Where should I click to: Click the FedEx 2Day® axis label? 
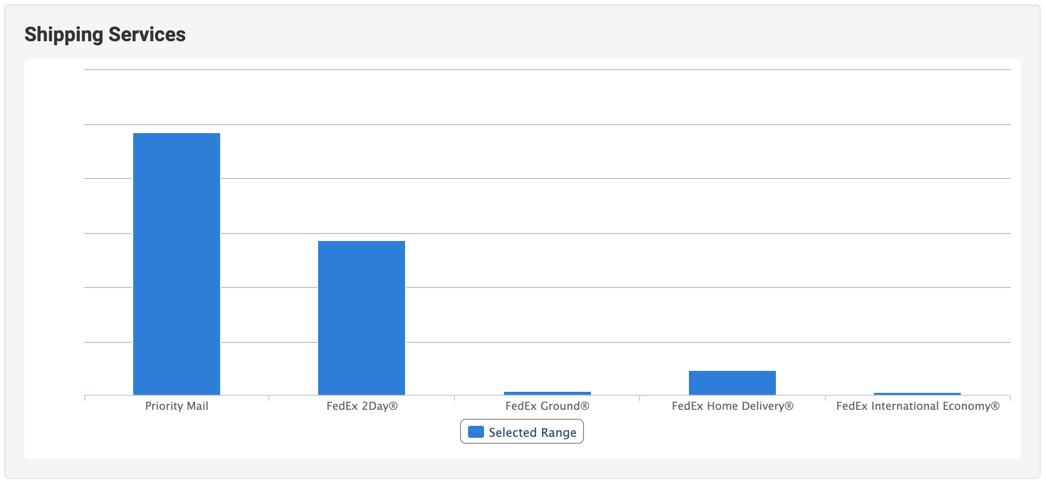coord(362,406)
